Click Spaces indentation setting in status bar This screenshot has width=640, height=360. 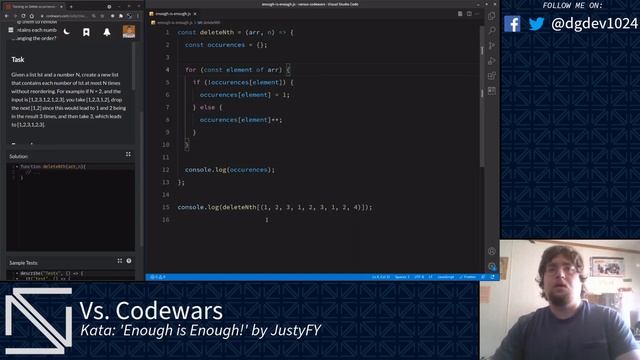click(x=402, y=277)
